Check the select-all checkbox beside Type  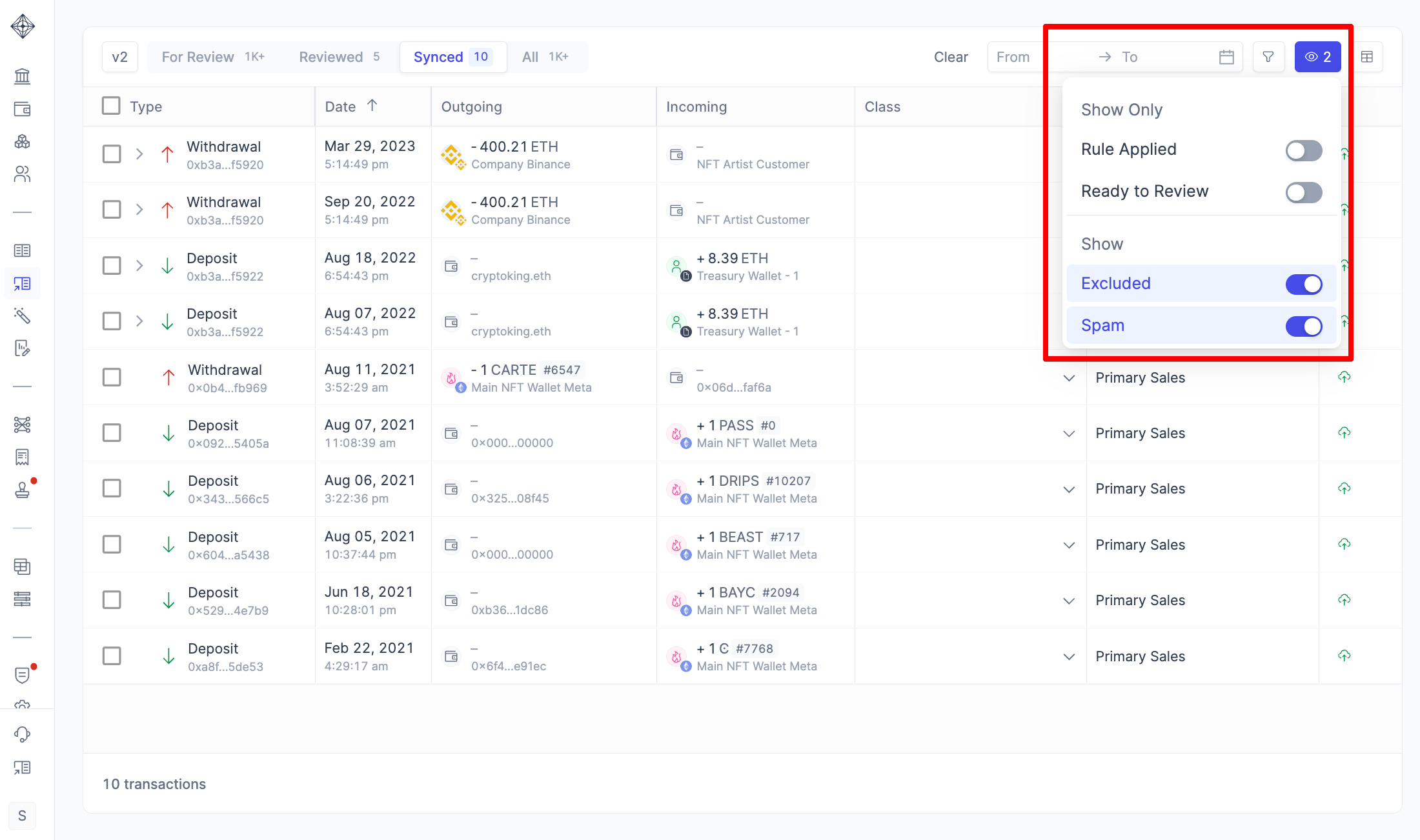(111, 106)
